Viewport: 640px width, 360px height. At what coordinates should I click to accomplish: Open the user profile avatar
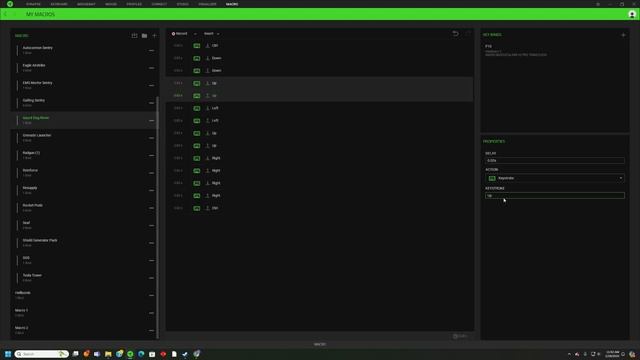(x=632, y=14)
